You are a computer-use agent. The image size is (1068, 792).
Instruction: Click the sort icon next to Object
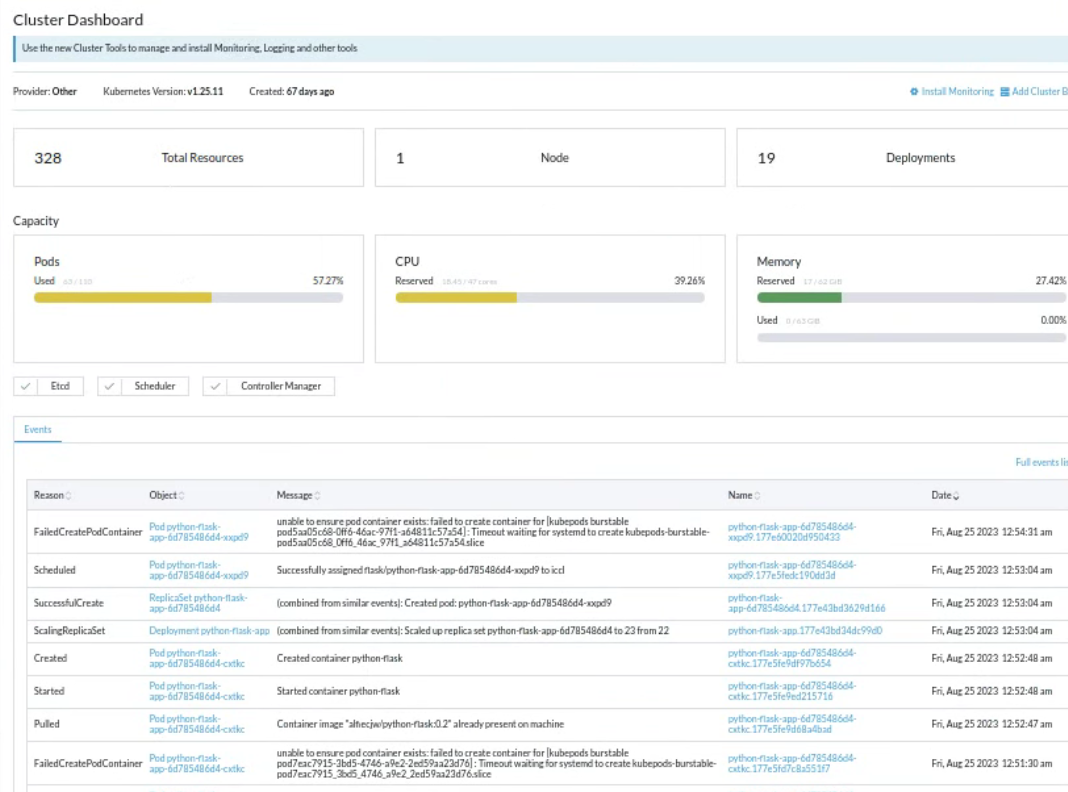click(182, 495)
